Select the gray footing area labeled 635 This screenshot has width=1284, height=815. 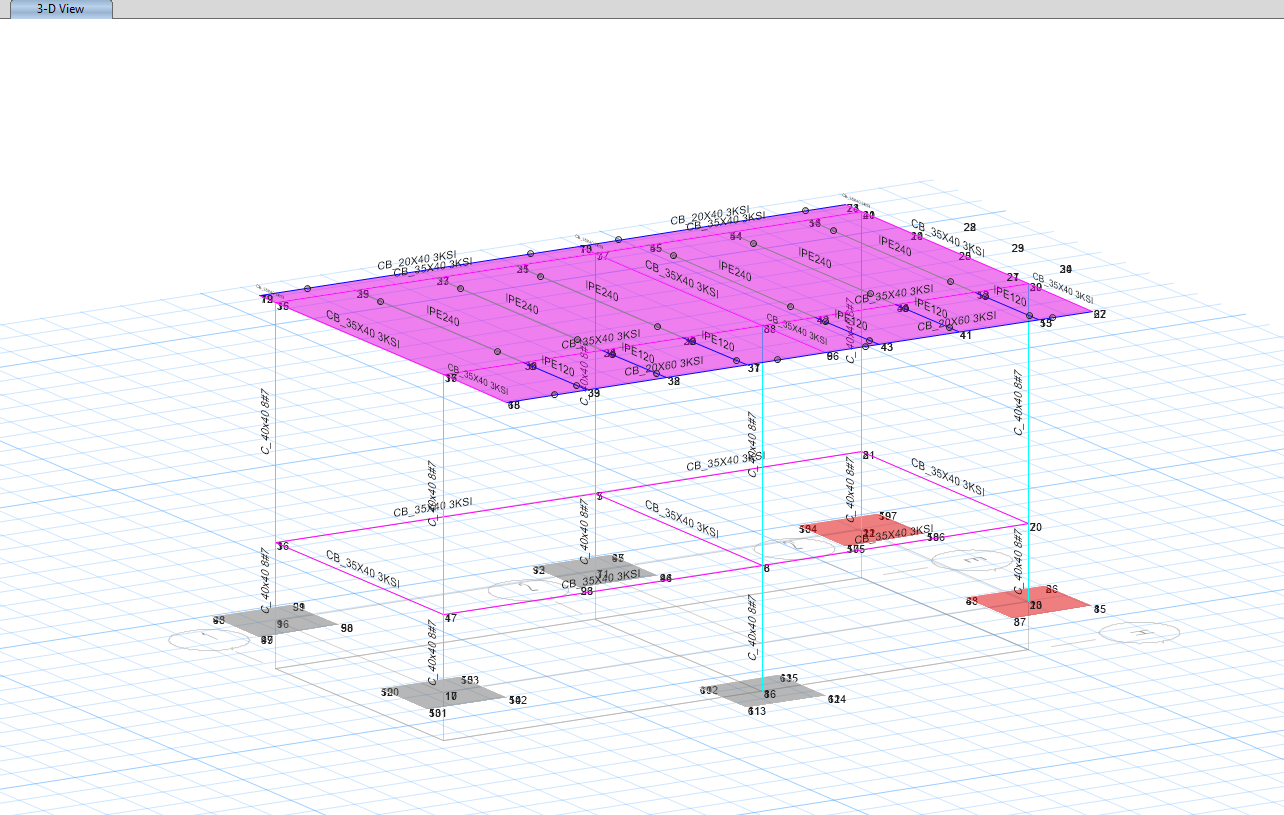pos(762,692)
